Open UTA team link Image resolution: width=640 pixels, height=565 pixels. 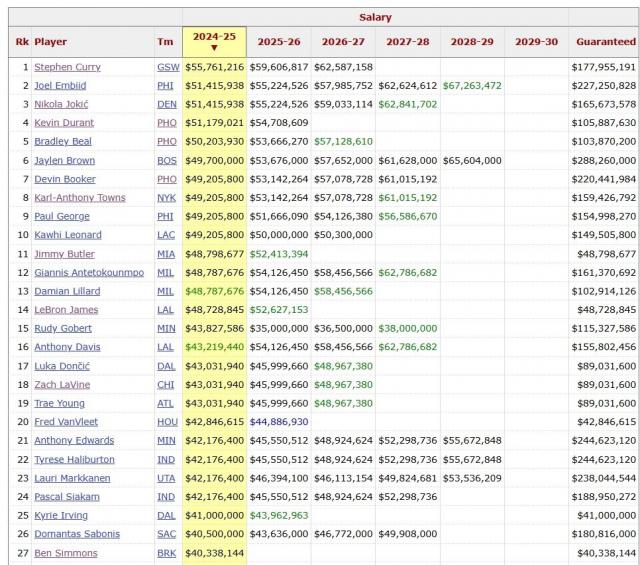(166, 478)
